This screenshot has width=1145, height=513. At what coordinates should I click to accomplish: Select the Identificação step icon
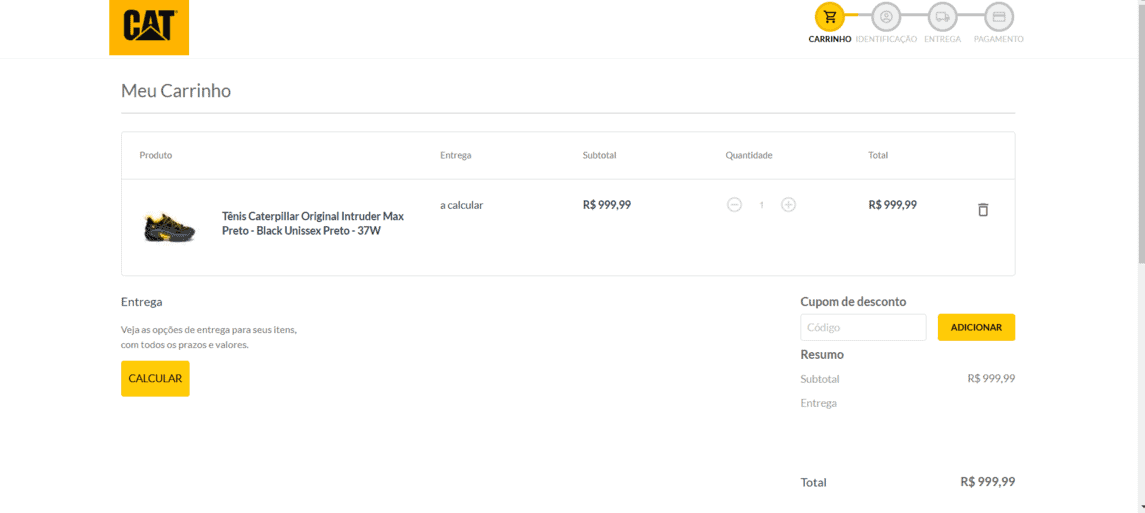886,17
